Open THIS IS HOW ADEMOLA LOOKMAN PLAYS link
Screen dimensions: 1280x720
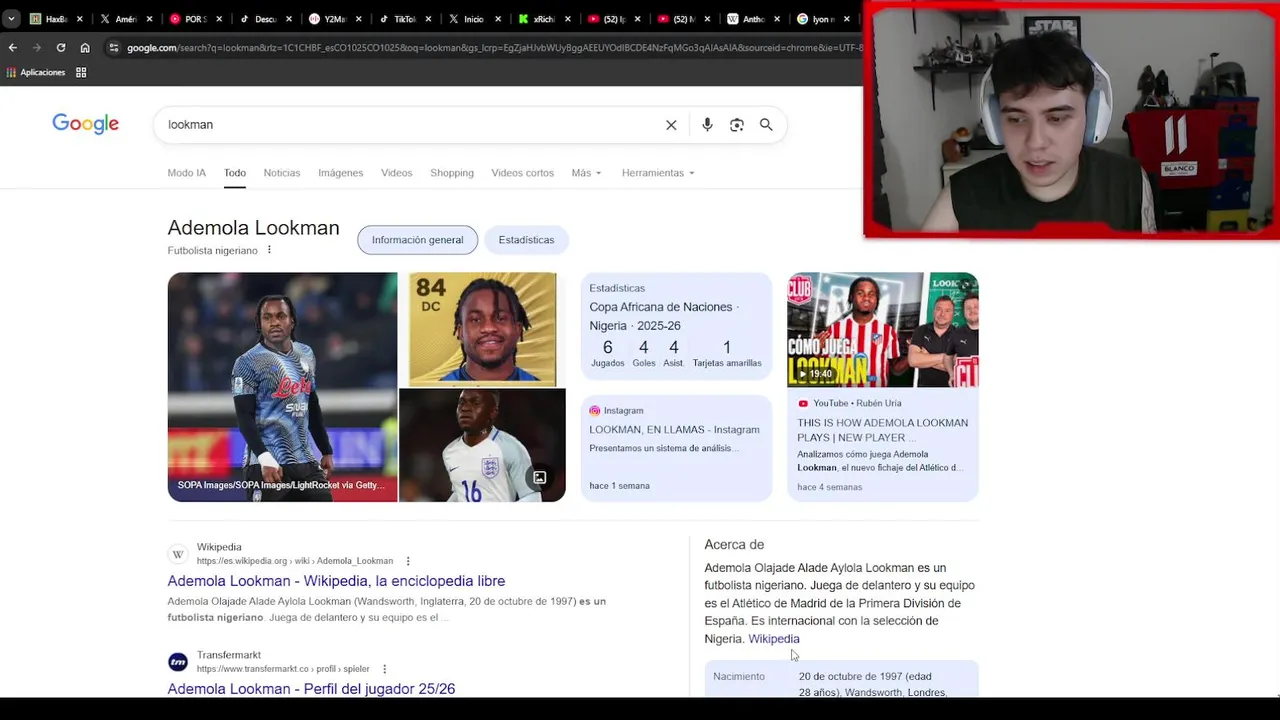(x=882, y=430)
